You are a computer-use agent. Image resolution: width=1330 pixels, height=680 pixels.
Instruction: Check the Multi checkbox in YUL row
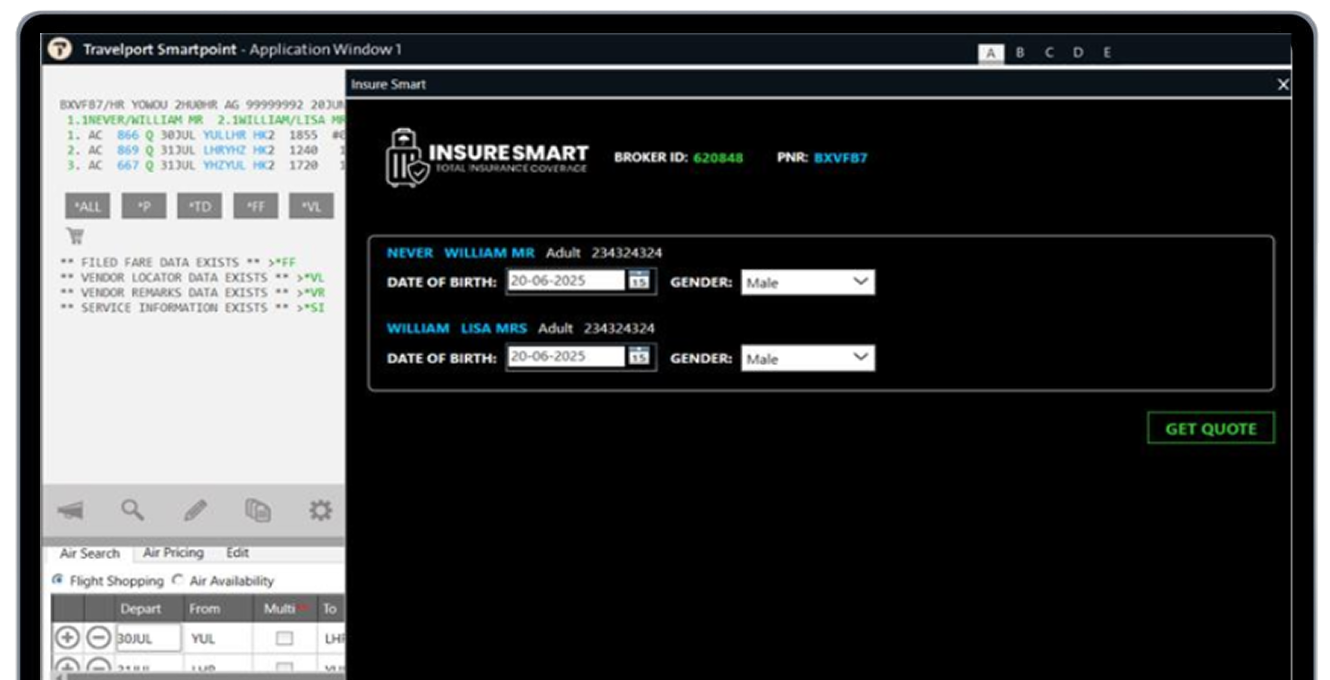[285, 638]
